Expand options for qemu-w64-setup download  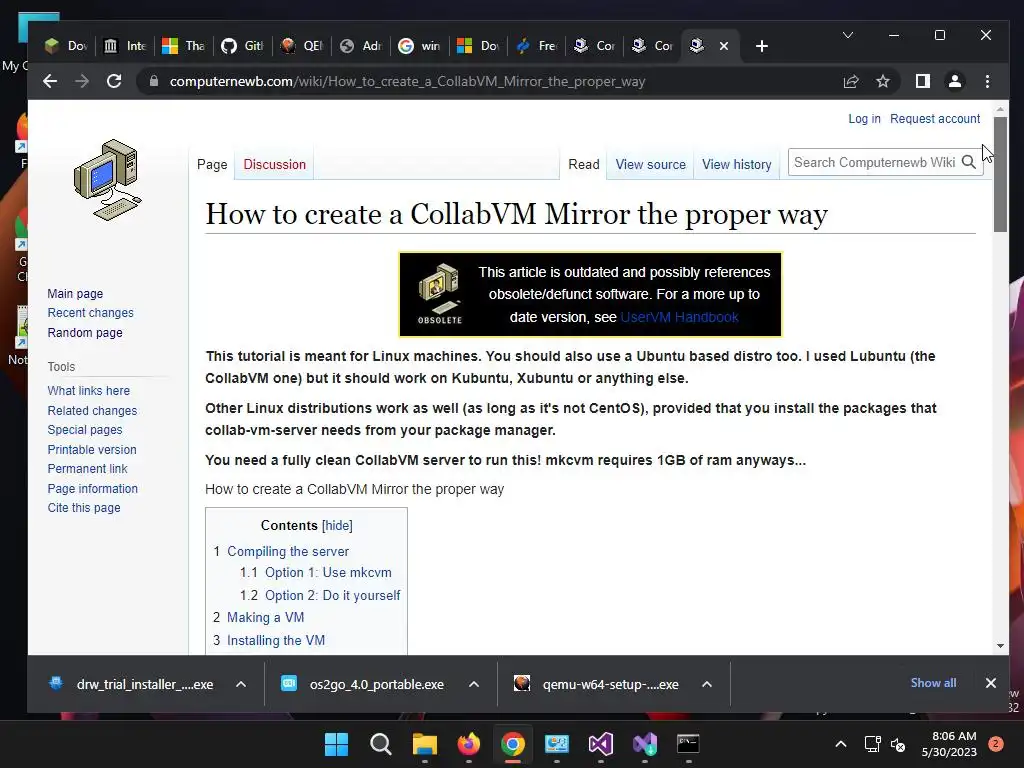(x=707, y=684)
